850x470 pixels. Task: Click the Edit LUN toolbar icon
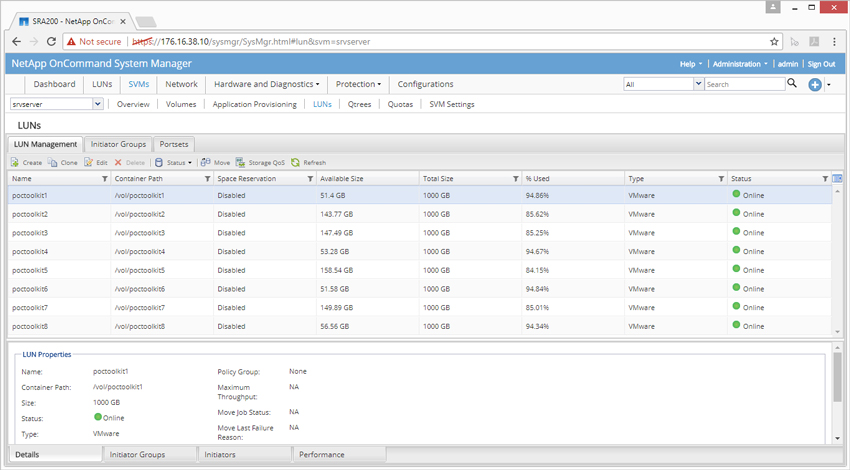click(x=88, y=162)
